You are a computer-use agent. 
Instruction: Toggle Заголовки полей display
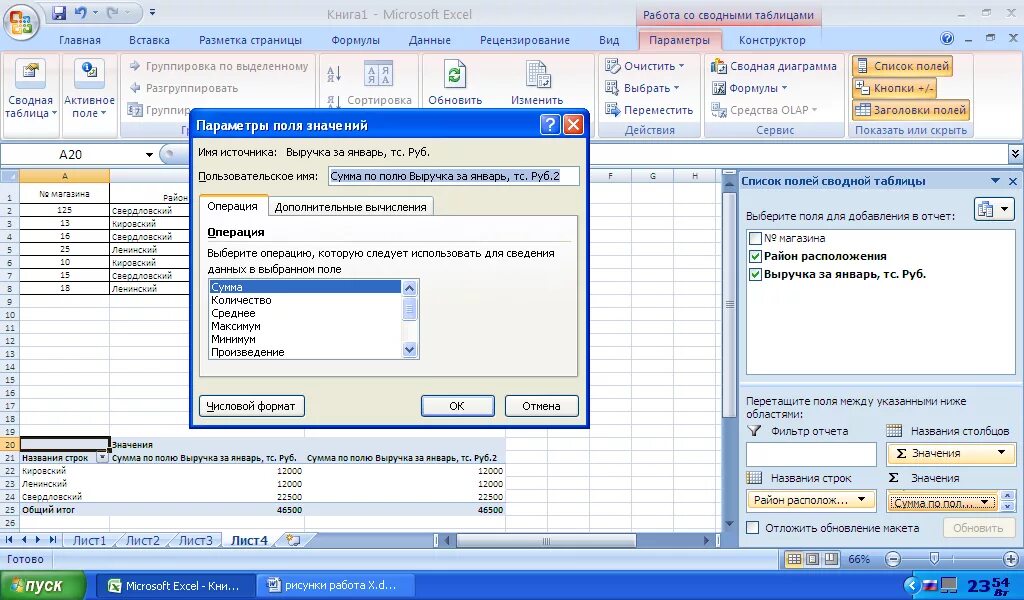click(x=910, y=110)
